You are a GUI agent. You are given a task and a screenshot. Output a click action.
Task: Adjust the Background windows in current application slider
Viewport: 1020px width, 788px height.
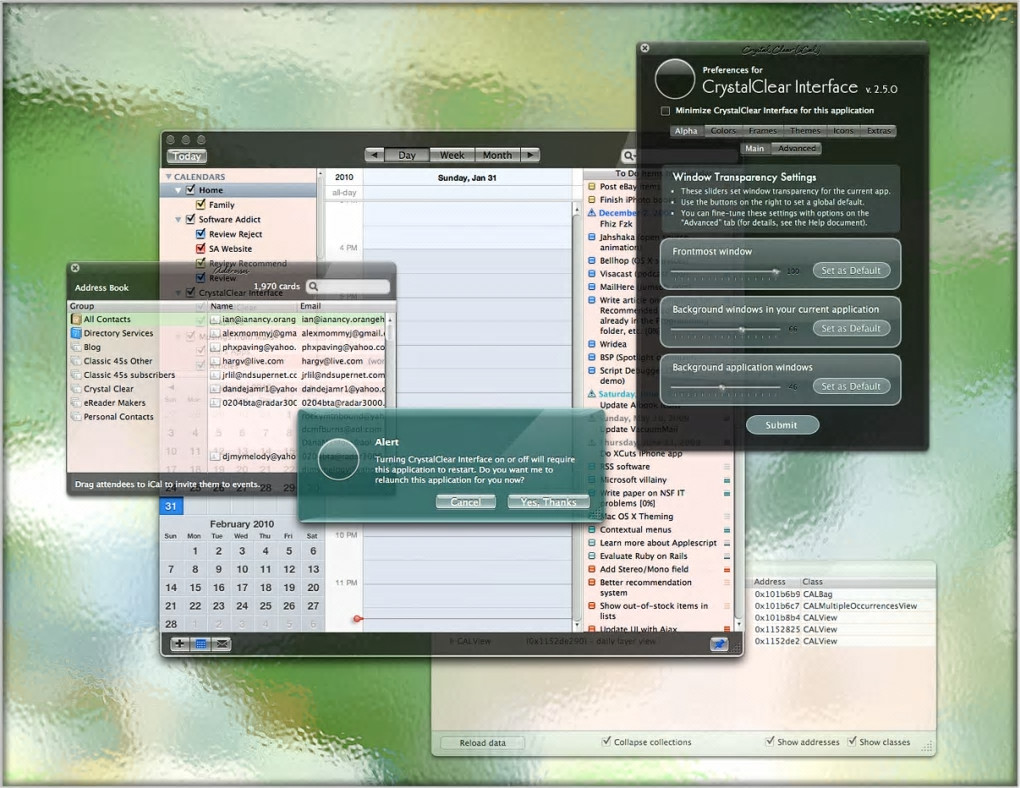click(x=742, y=329)
